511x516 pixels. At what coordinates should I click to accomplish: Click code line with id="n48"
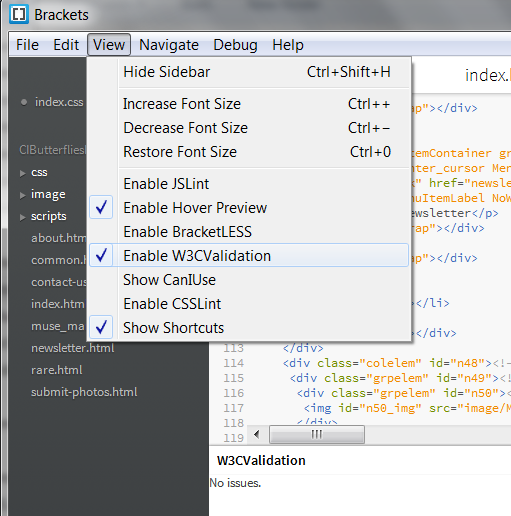click(x=397, y=363)
